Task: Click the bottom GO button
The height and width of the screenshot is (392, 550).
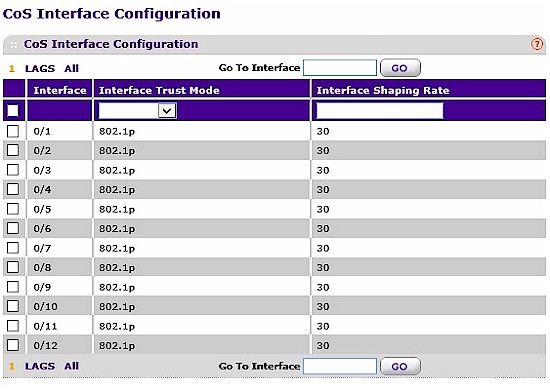Action: [x=400, y=366]
